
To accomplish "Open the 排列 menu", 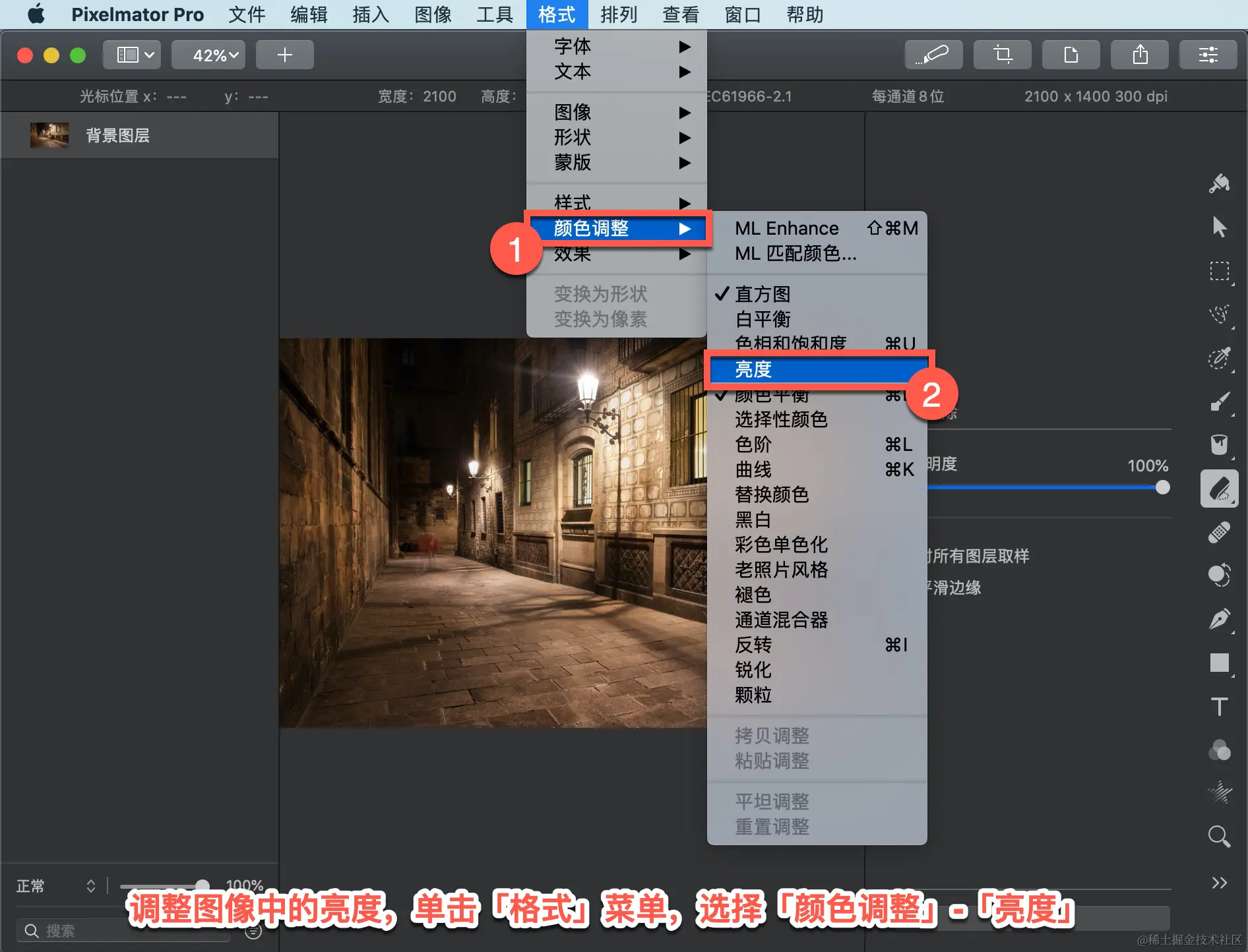I will click(619, 15).
